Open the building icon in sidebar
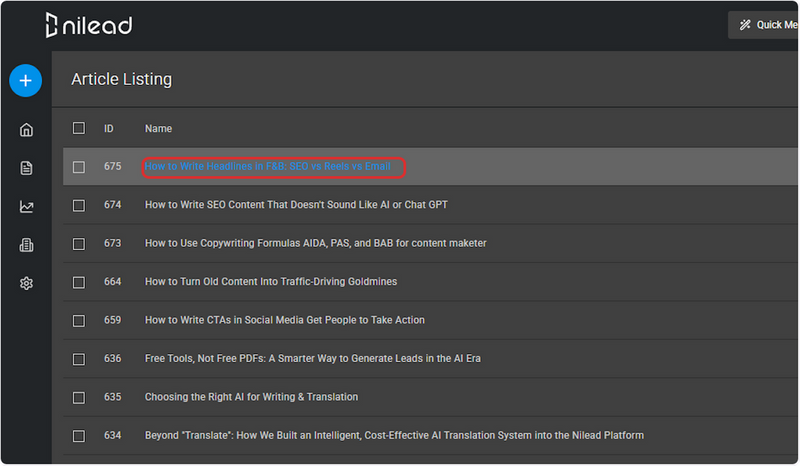 [x=27, y=245]
